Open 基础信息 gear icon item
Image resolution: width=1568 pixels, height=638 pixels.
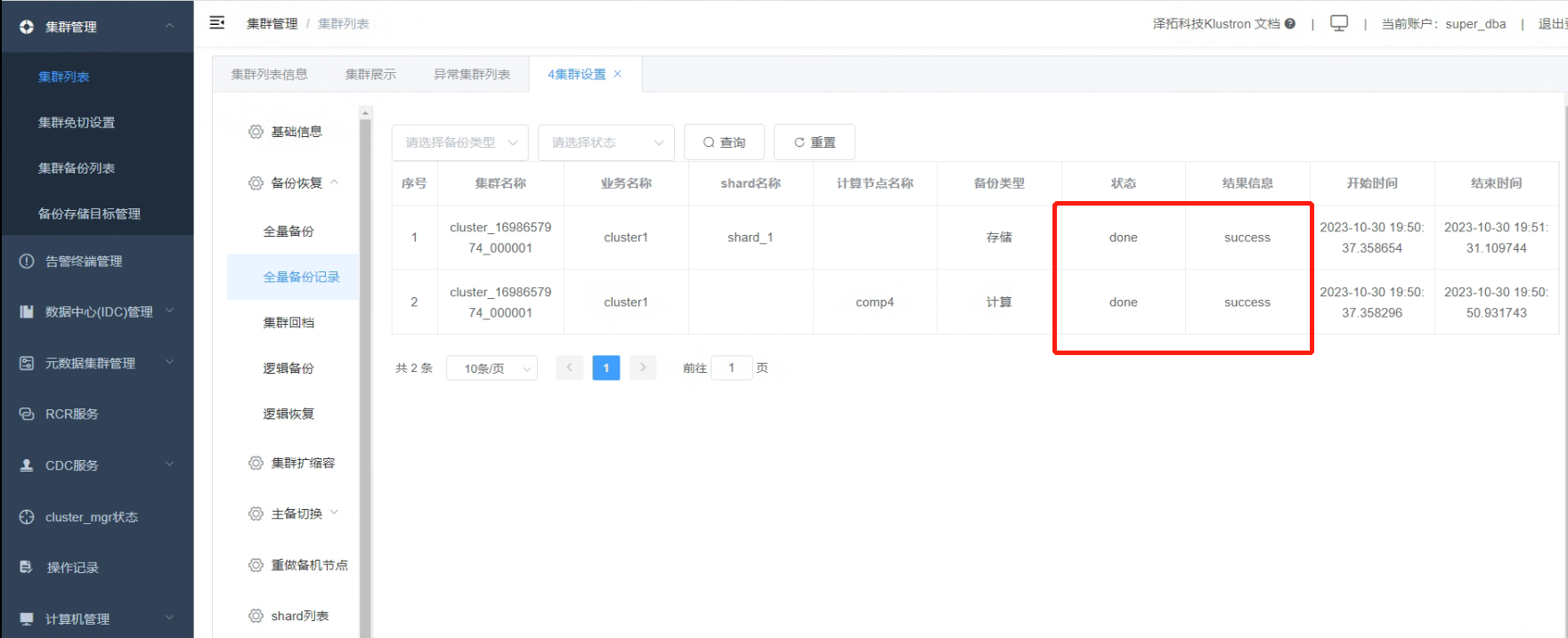pos(256,132)
